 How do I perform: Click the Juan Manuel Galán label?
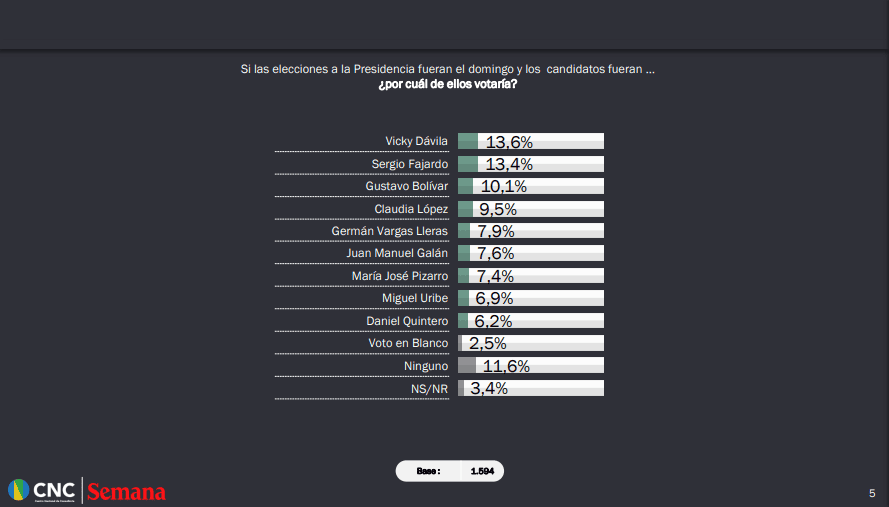pos(397,253)
